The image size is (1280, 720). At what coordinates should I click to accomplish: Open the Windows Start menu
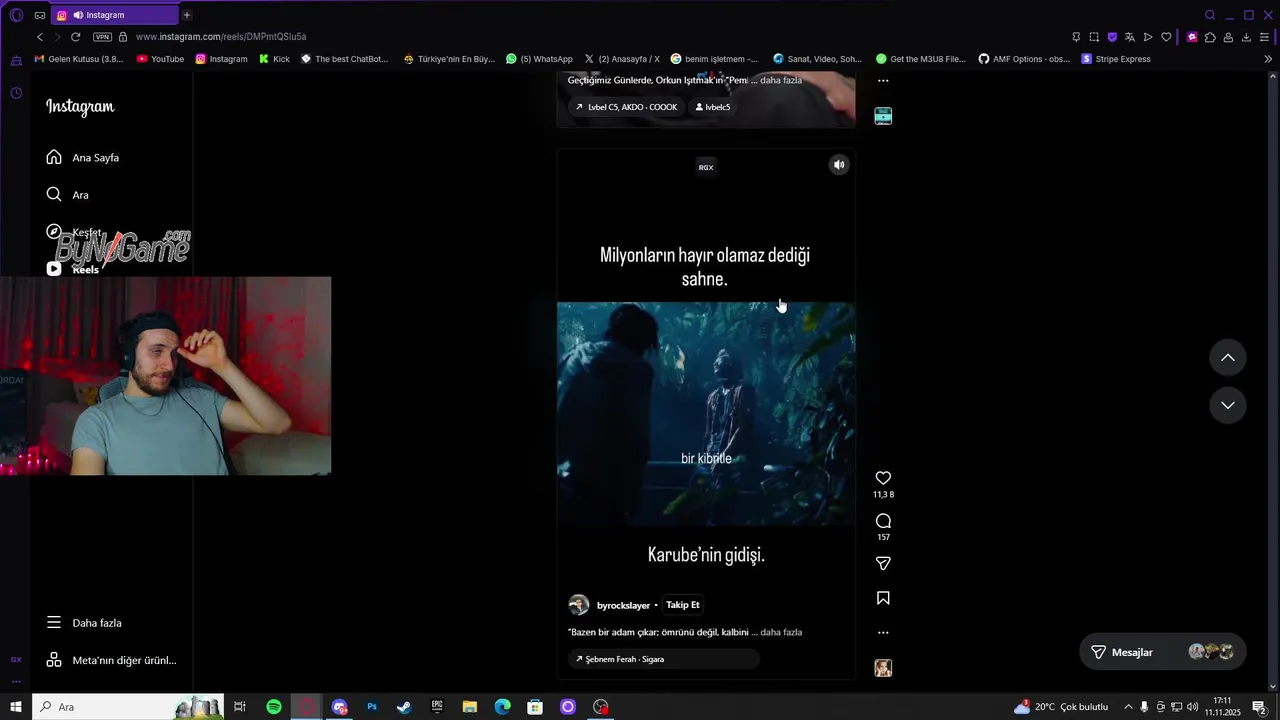16,707
